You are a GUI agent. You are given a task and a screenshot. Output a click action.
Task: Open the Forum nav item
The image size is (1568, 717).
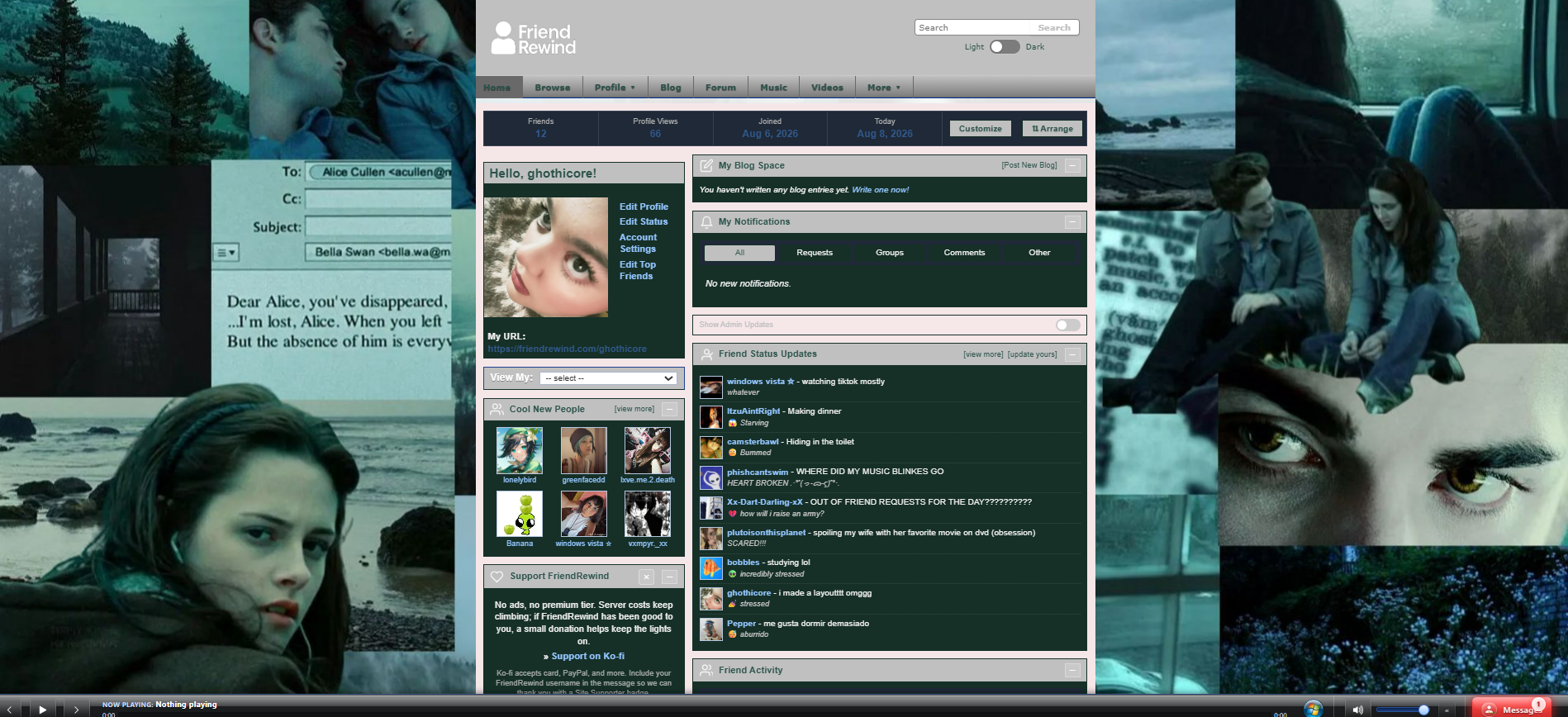coord(720,88)
